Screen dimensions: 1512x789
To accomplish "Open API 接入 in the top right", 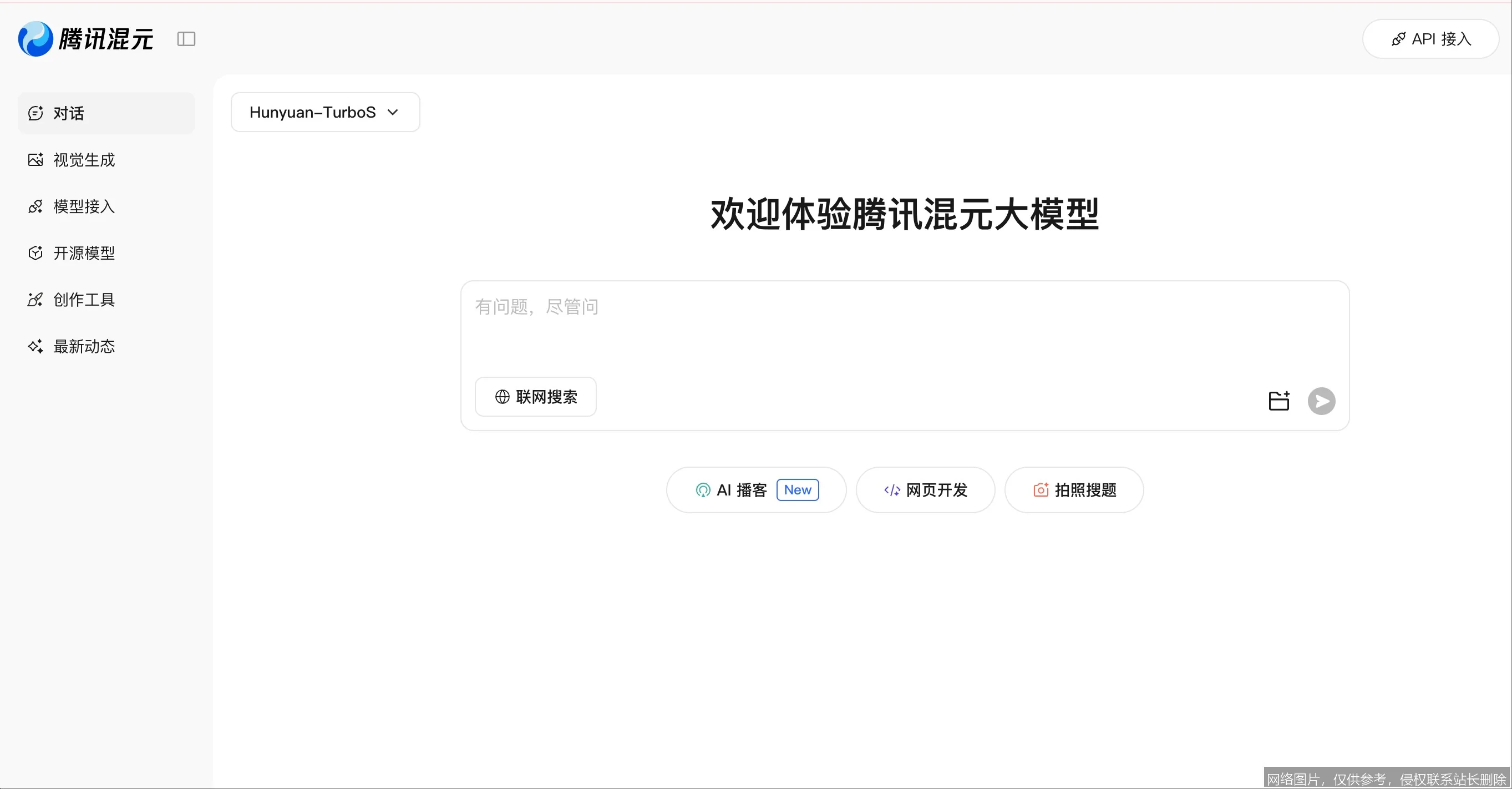I will tap(1430, 39).
